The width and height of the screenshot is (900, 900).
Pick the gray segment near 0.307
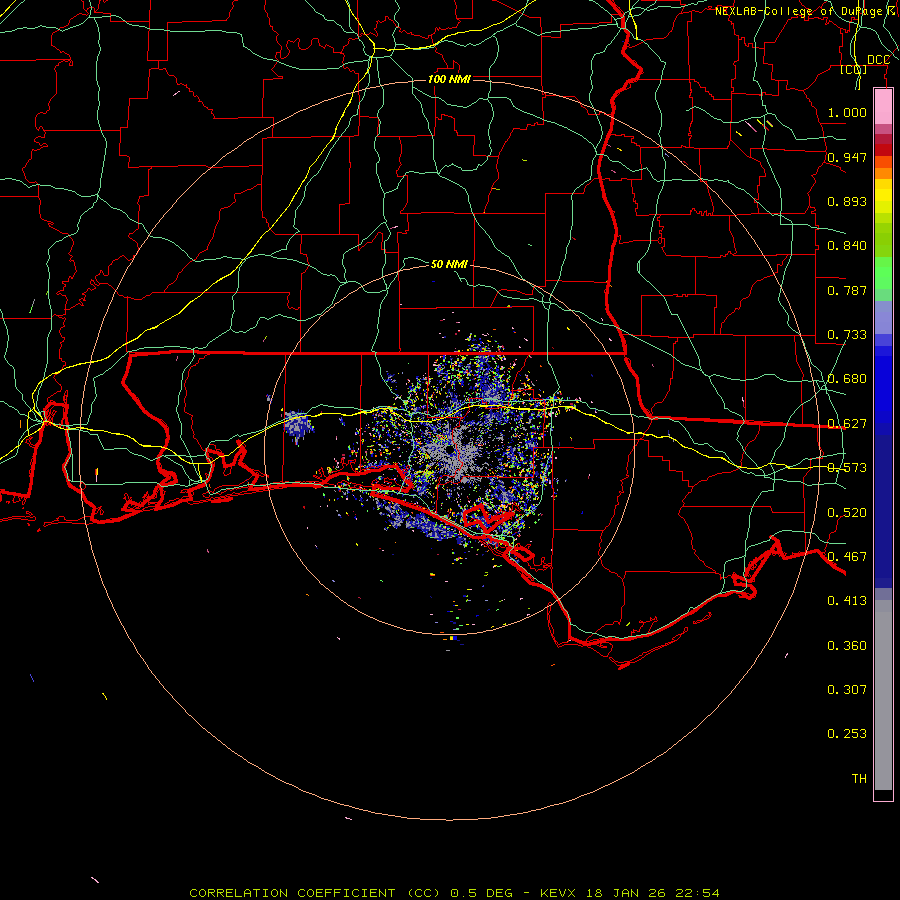(883, 695)
